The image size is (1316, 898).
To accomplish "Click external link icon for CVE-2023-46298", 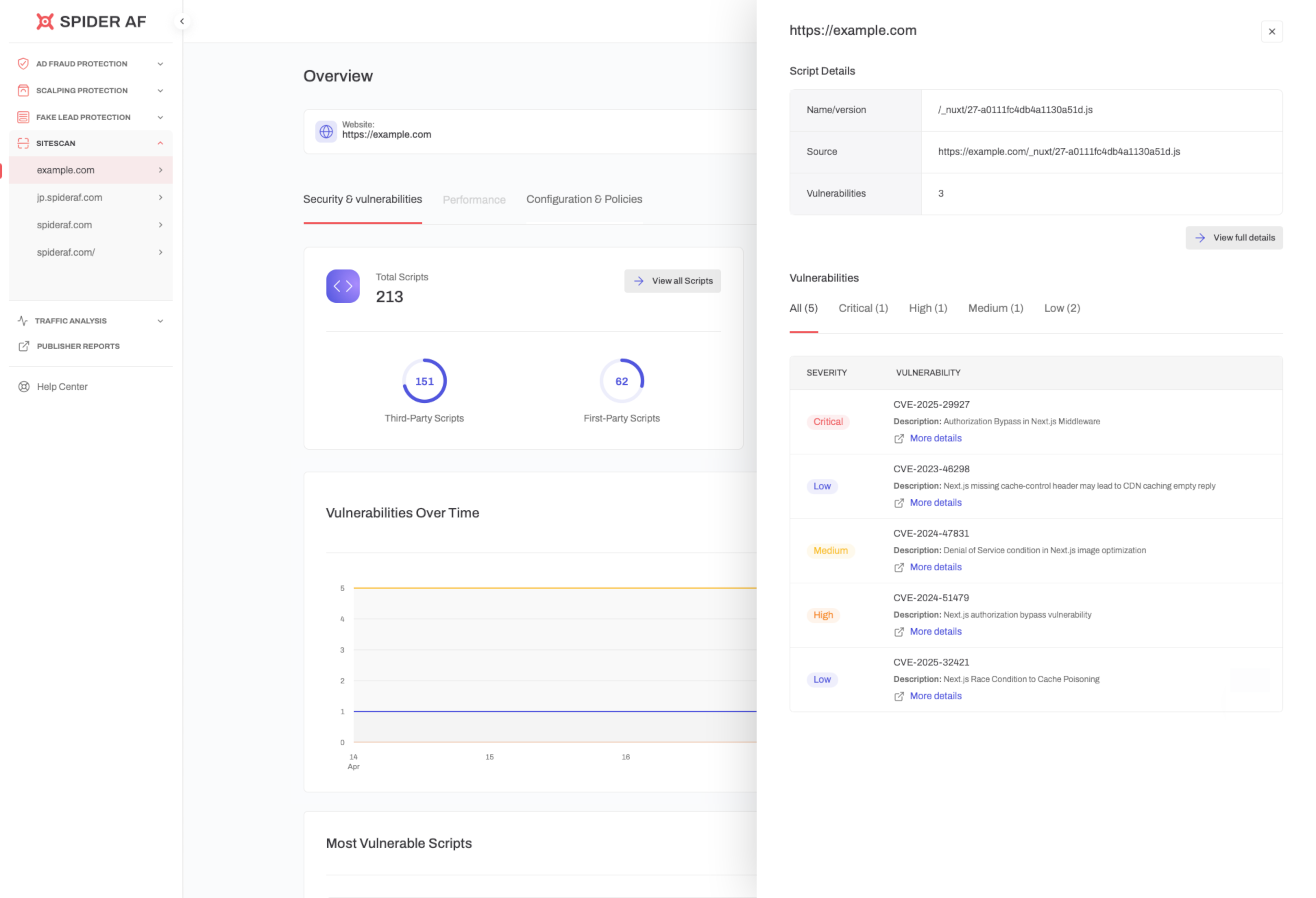I will [899, 503].
